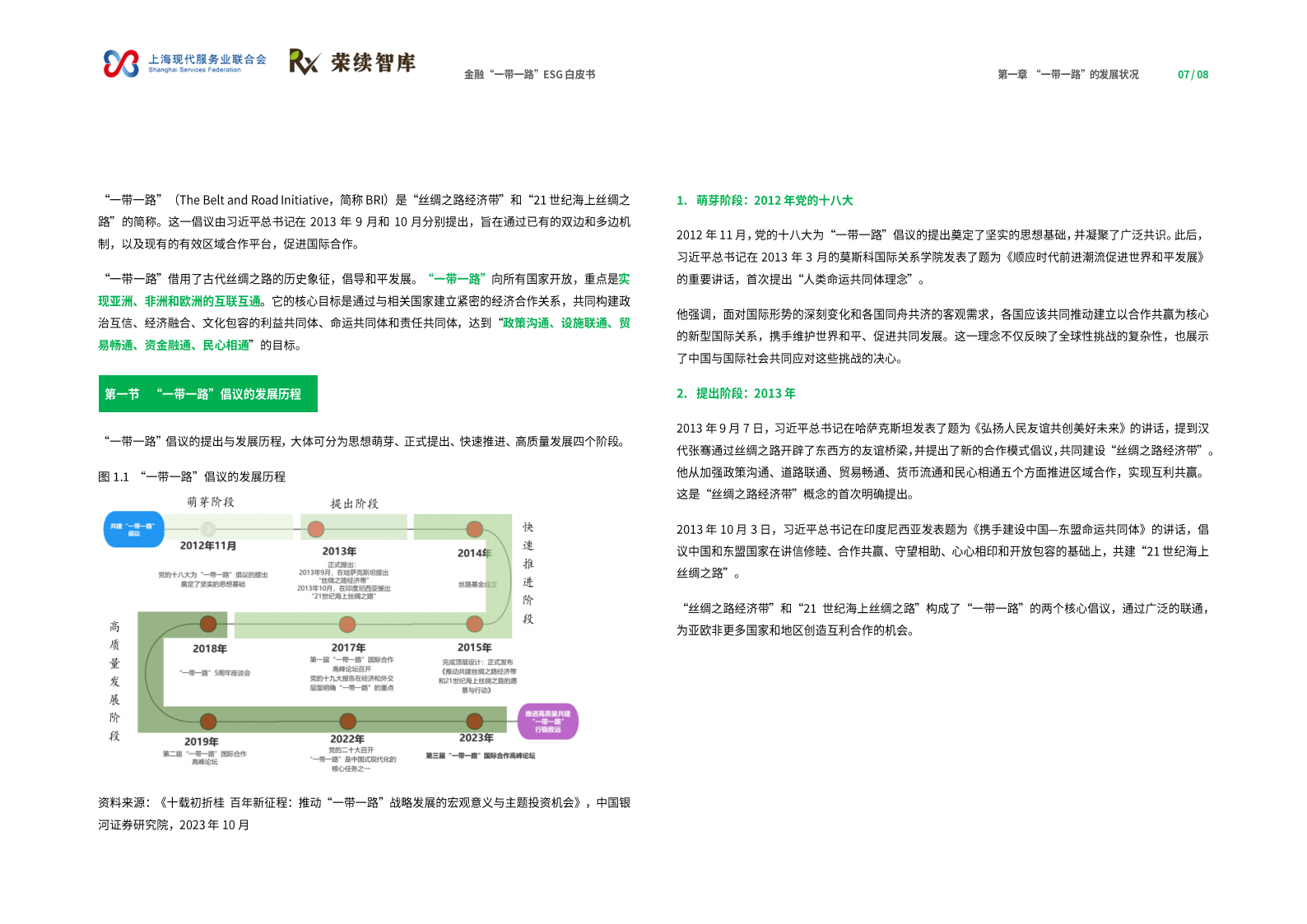Click the Shanghai Services Federation logo icon

click(x=121, y=63)
